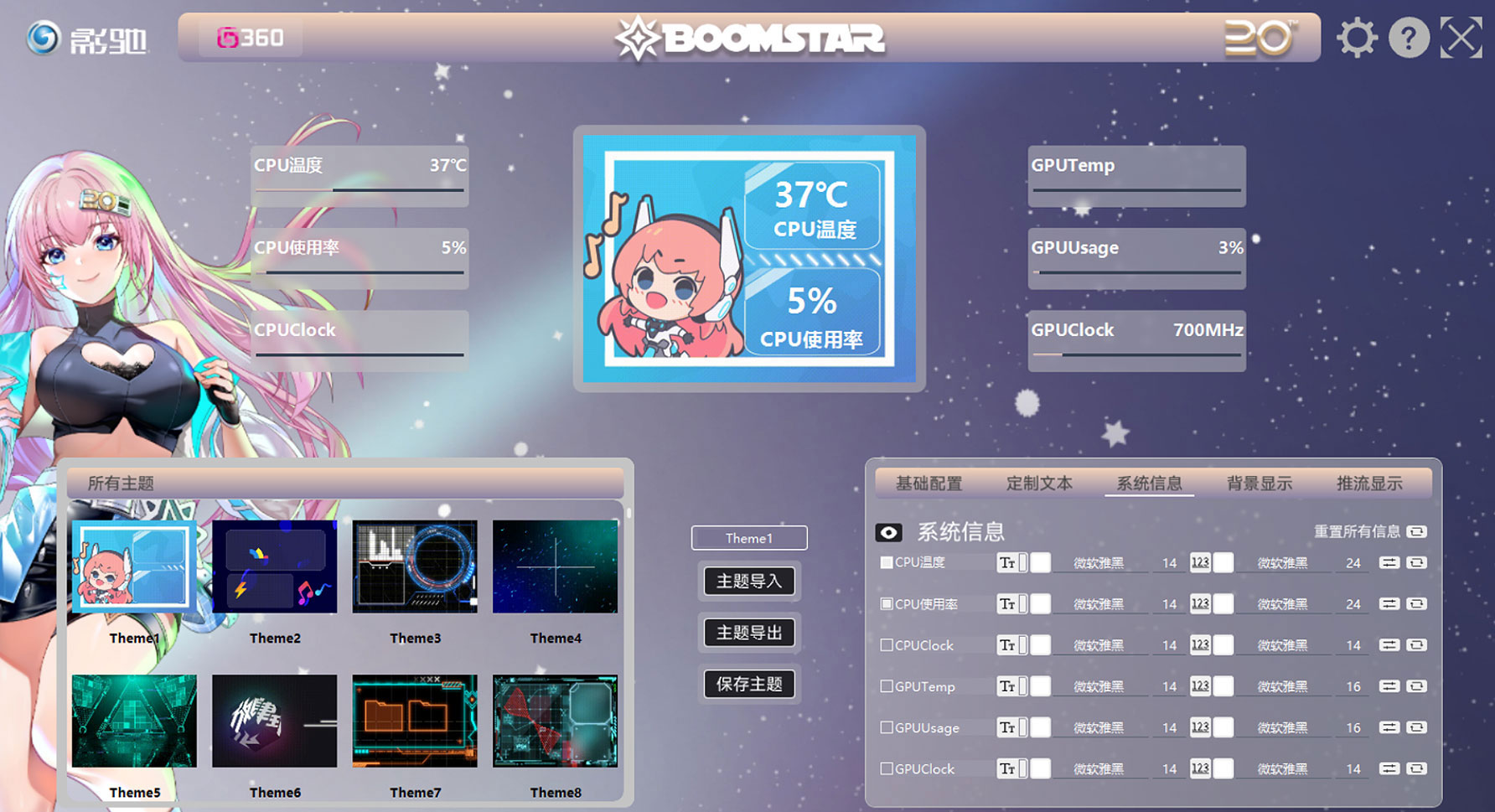Save the theme with 保存主题 button
This screenshot has height=812, width=1495.
click(749, 684)
